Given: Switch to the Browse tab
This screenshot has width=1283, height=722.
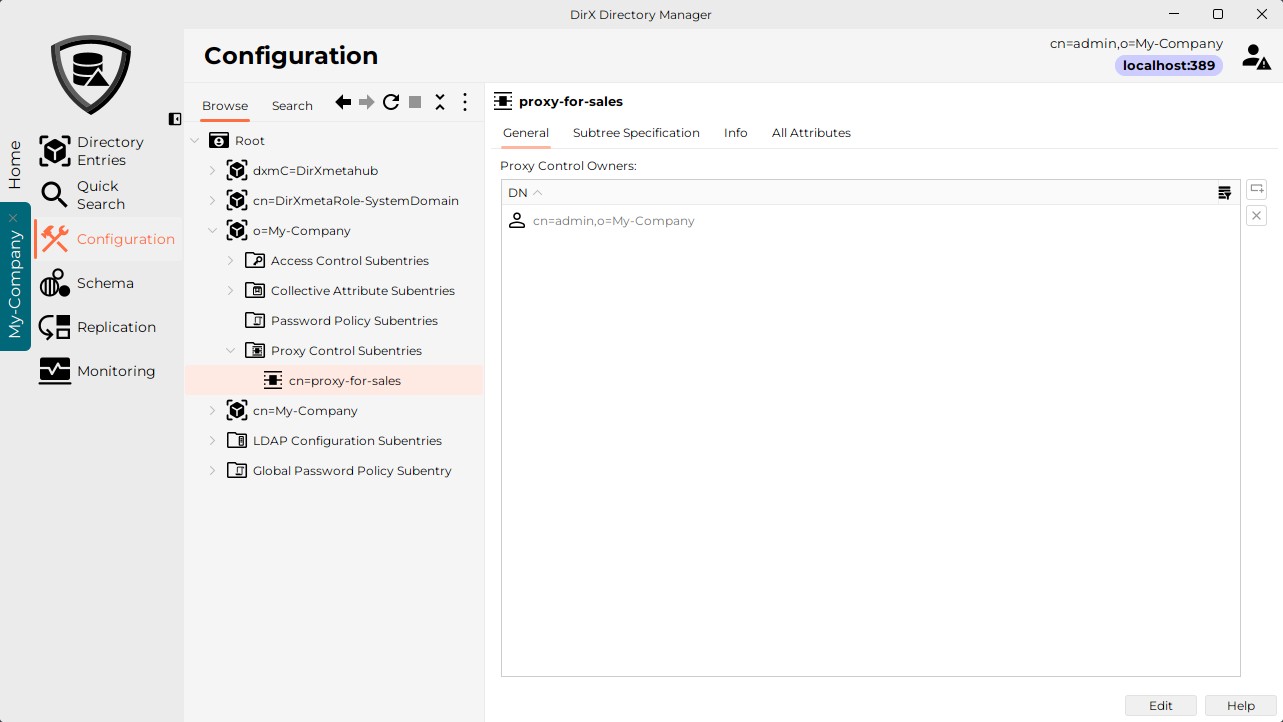Looking at the screenshot, I should 225,106.
